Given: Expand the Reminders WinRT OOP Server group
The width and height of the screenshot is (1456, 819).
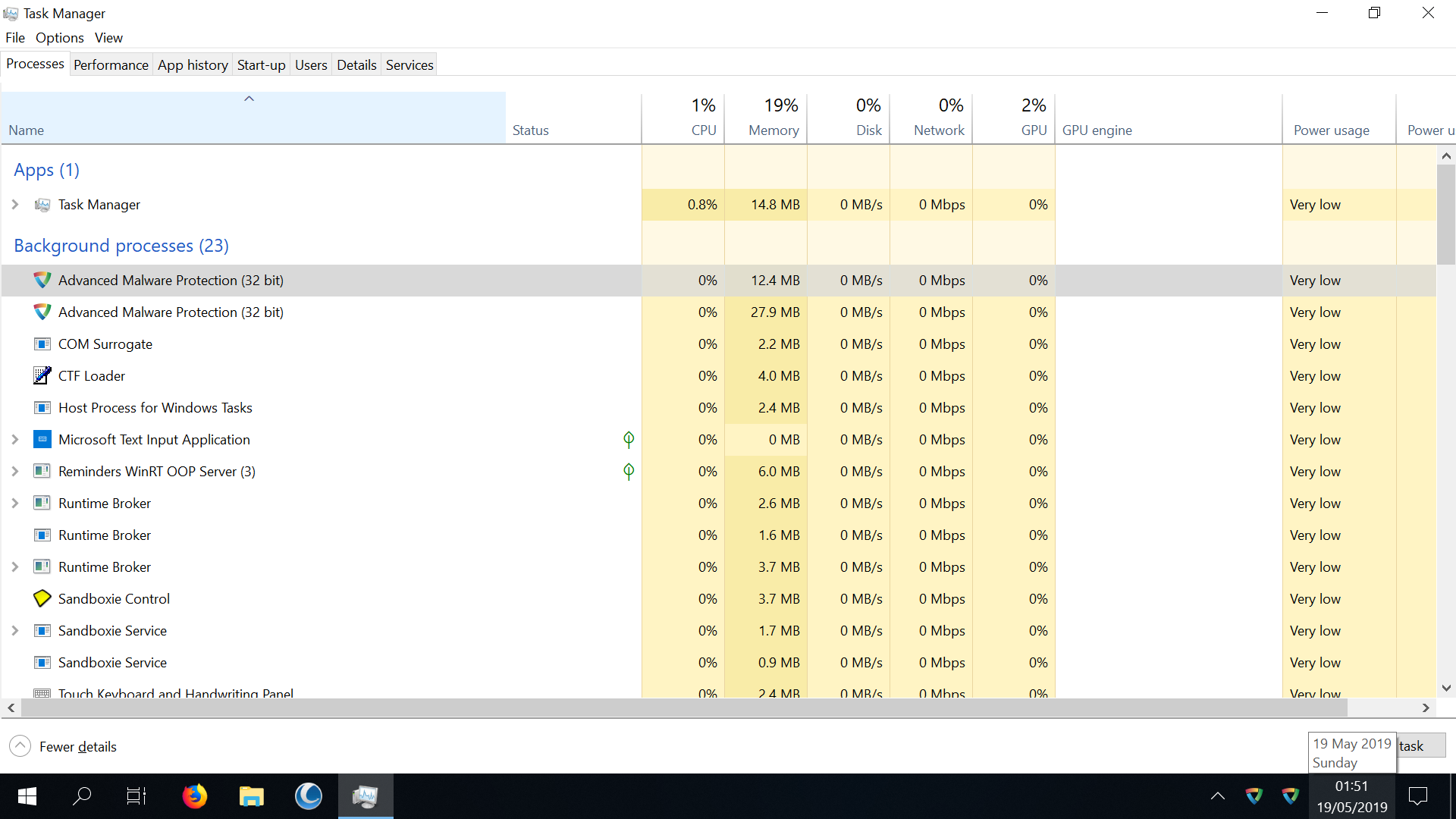Looking at the screenshot, I should [15, 471].
